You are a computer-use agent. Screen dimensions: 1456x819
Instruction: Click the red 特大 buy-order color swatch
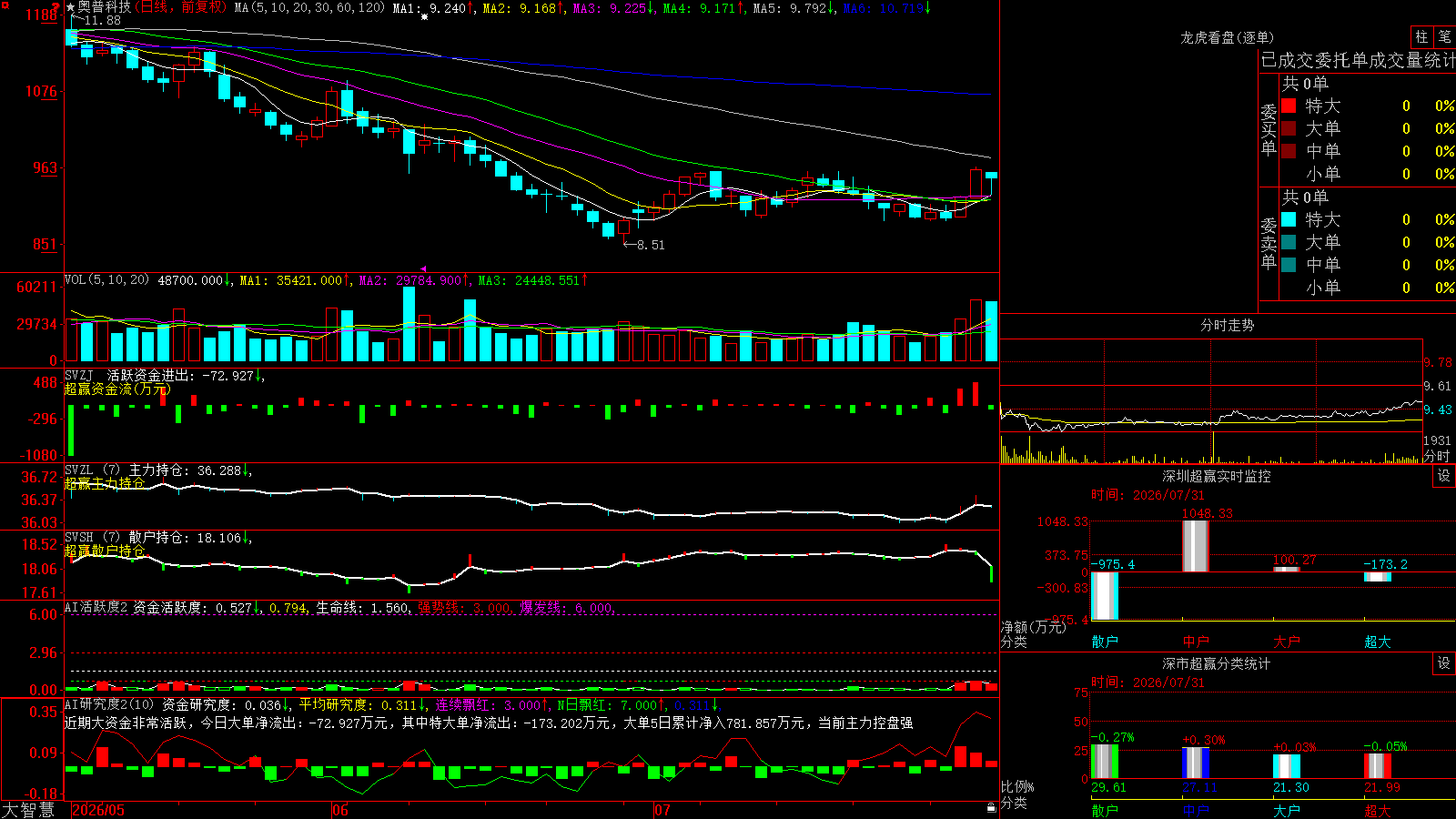(1289, 106)
